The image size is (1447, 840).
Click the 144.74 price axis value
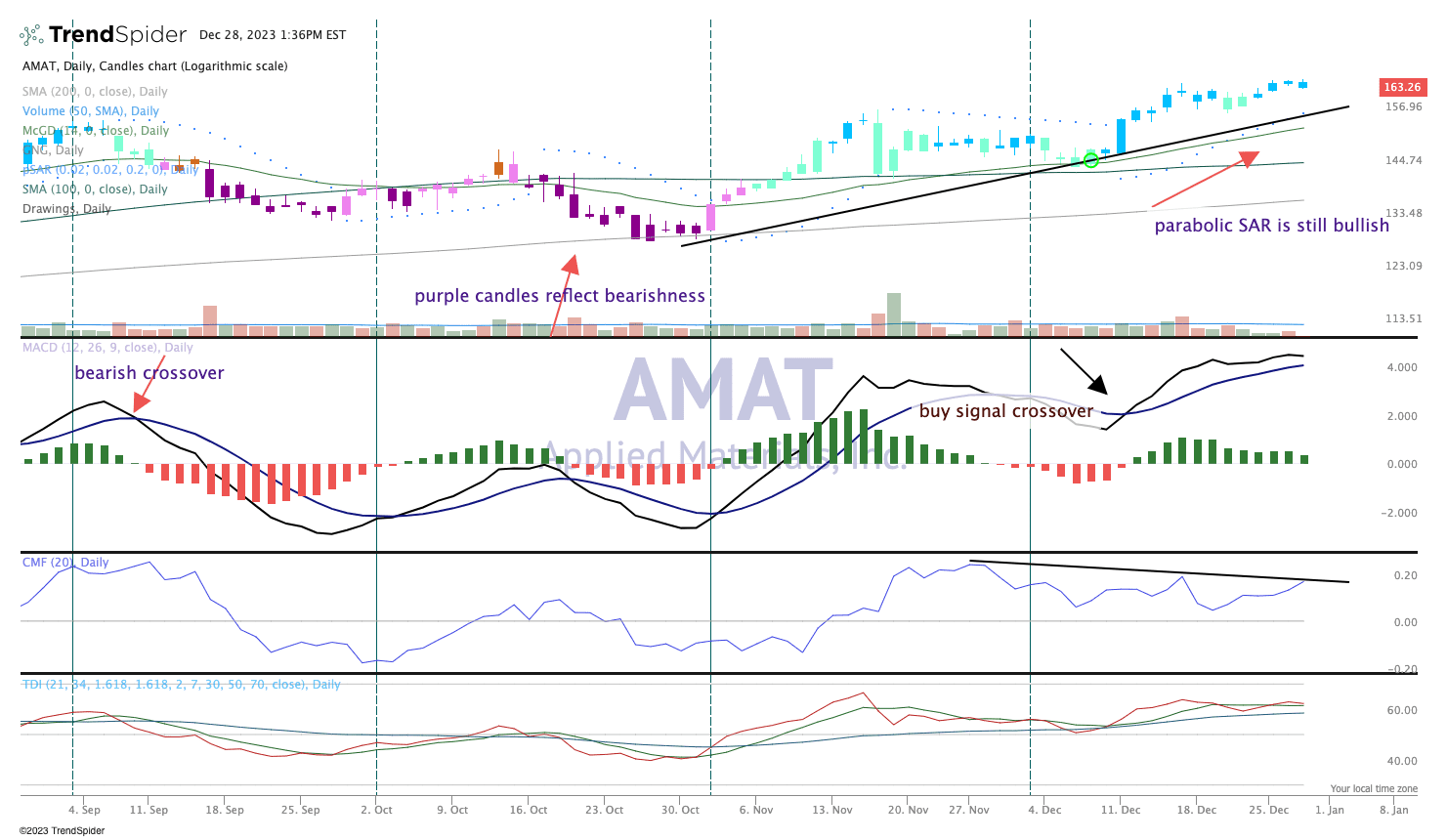[x=1404, y=160]
